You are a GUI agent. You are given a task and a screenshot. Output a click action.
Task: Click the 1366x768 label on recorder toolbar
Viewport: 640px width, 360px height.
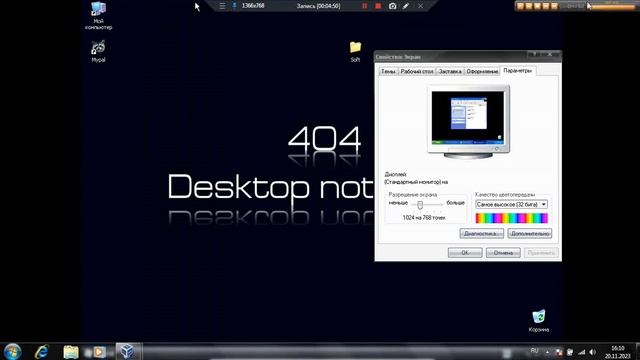(x=253, y=6)
